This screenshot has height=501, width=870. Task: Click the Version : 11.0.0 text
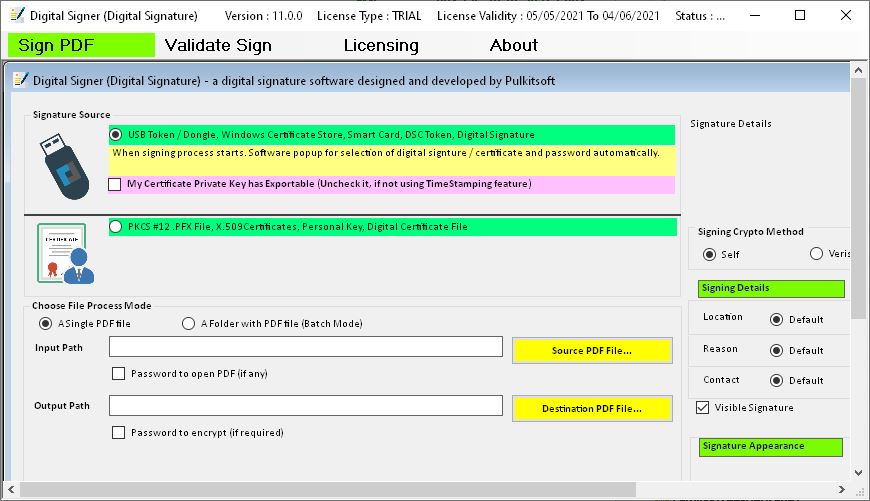(x=264, y=16)
